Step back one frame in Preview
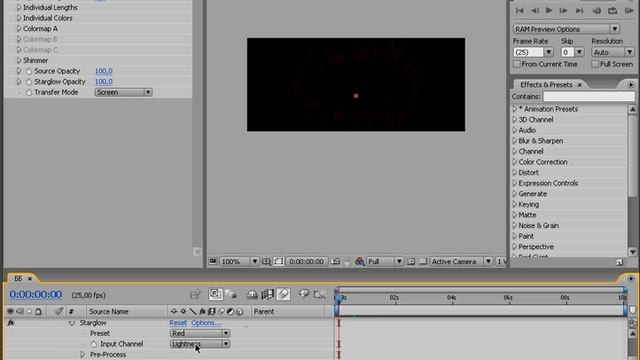640x360 pixels. click(534, 11)
